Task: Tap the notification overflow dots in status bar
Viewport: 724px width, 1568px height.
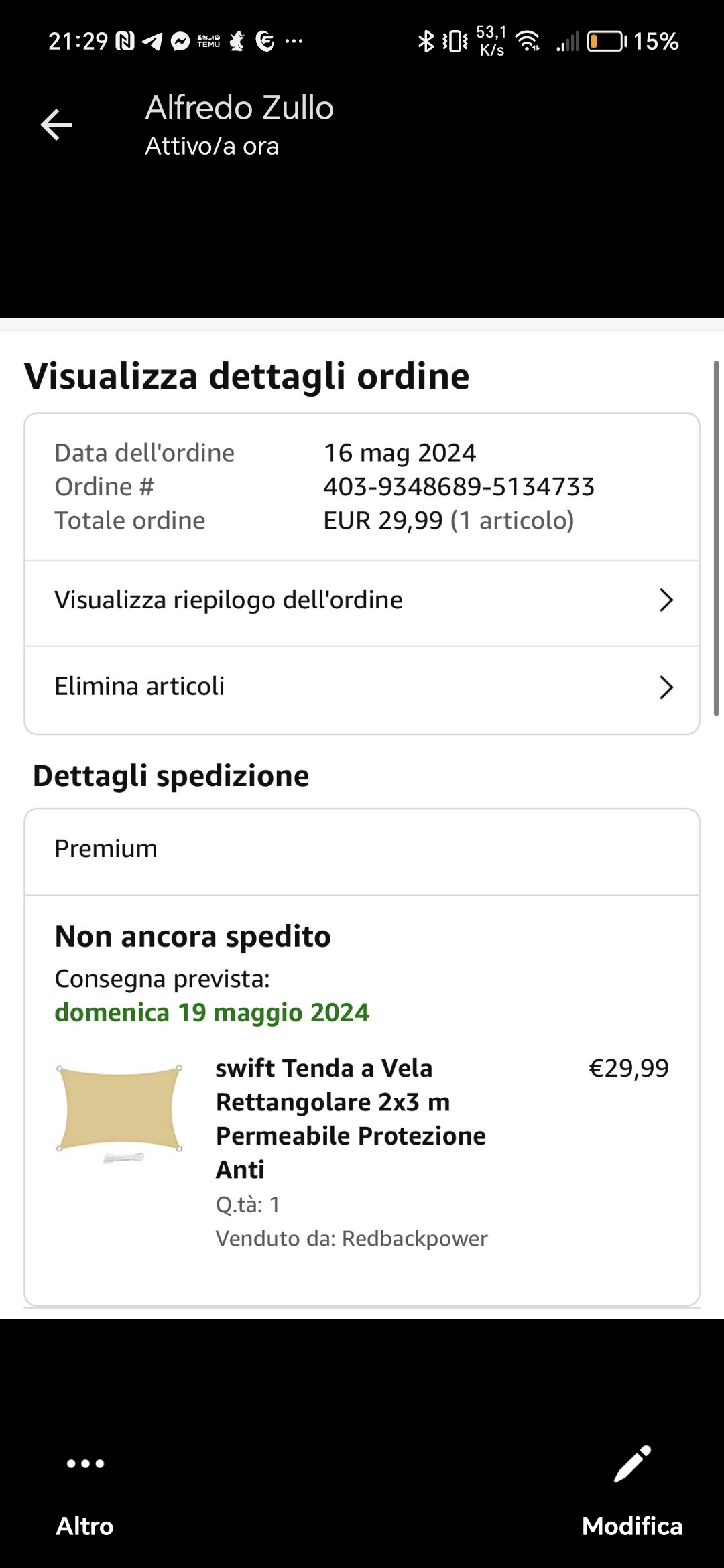Action: (x=294, y=42)
